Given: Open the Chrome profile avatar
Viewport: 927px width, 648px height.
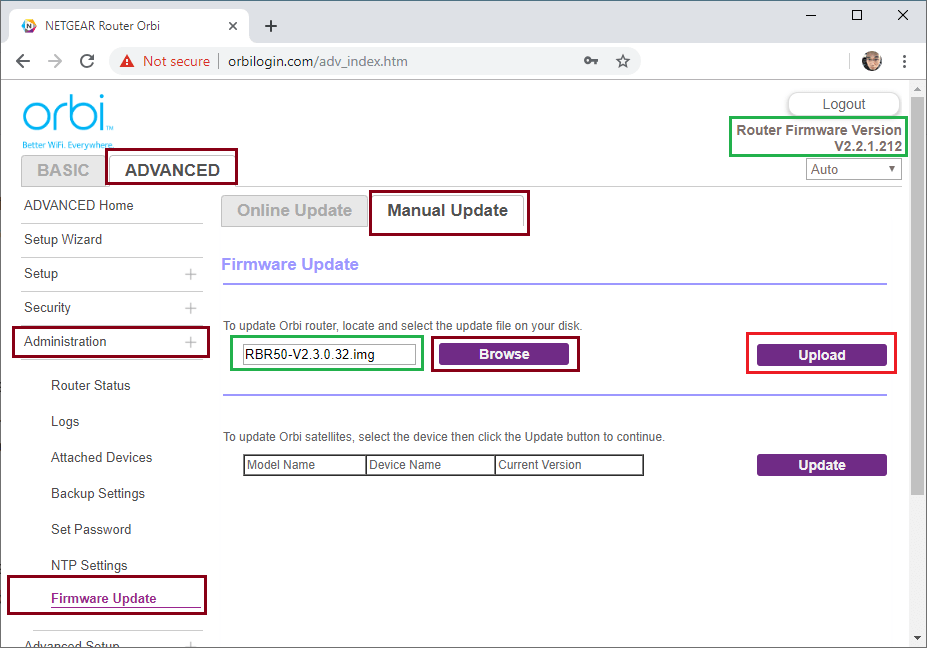Looking at the screenshot, I should [x=872, y=61].
